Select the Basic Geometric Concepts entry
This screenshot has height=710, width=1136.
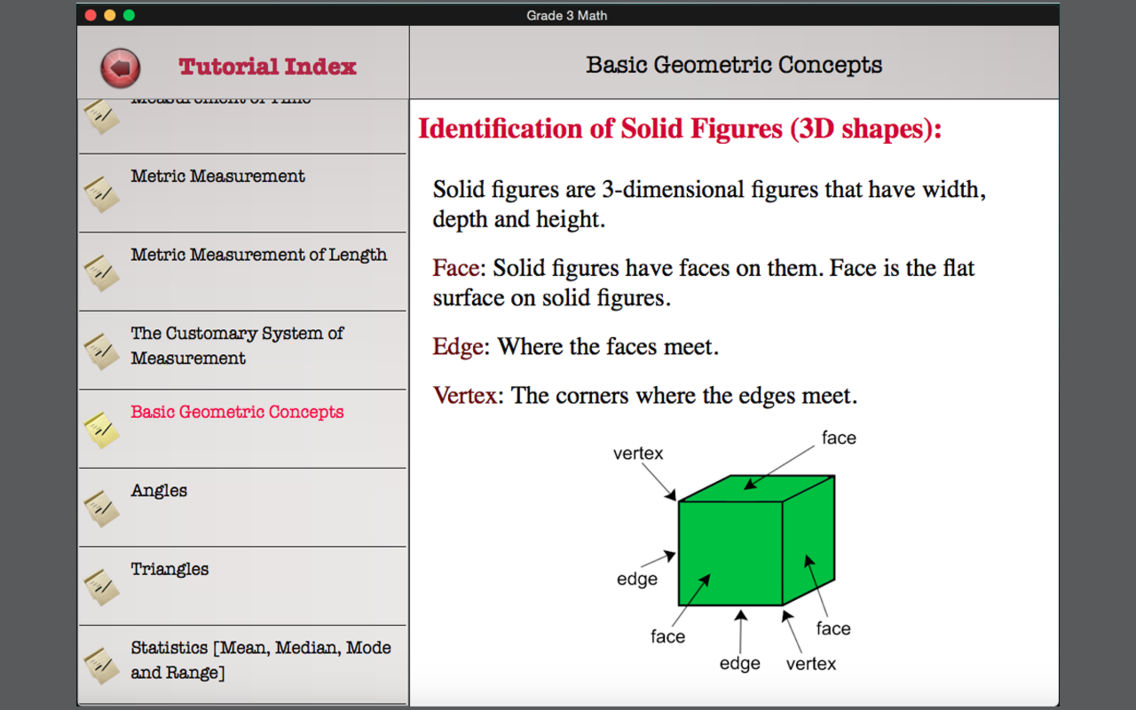[x=239, y=412]
